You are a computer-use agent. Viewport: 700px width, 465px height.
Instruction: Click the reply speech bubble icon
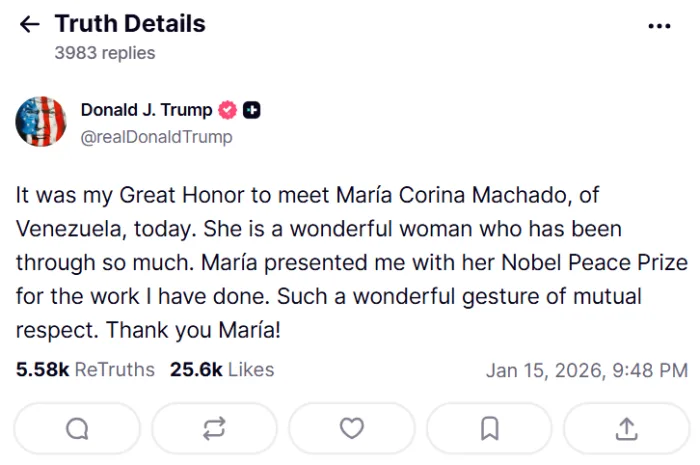click(x=77, y=429)
